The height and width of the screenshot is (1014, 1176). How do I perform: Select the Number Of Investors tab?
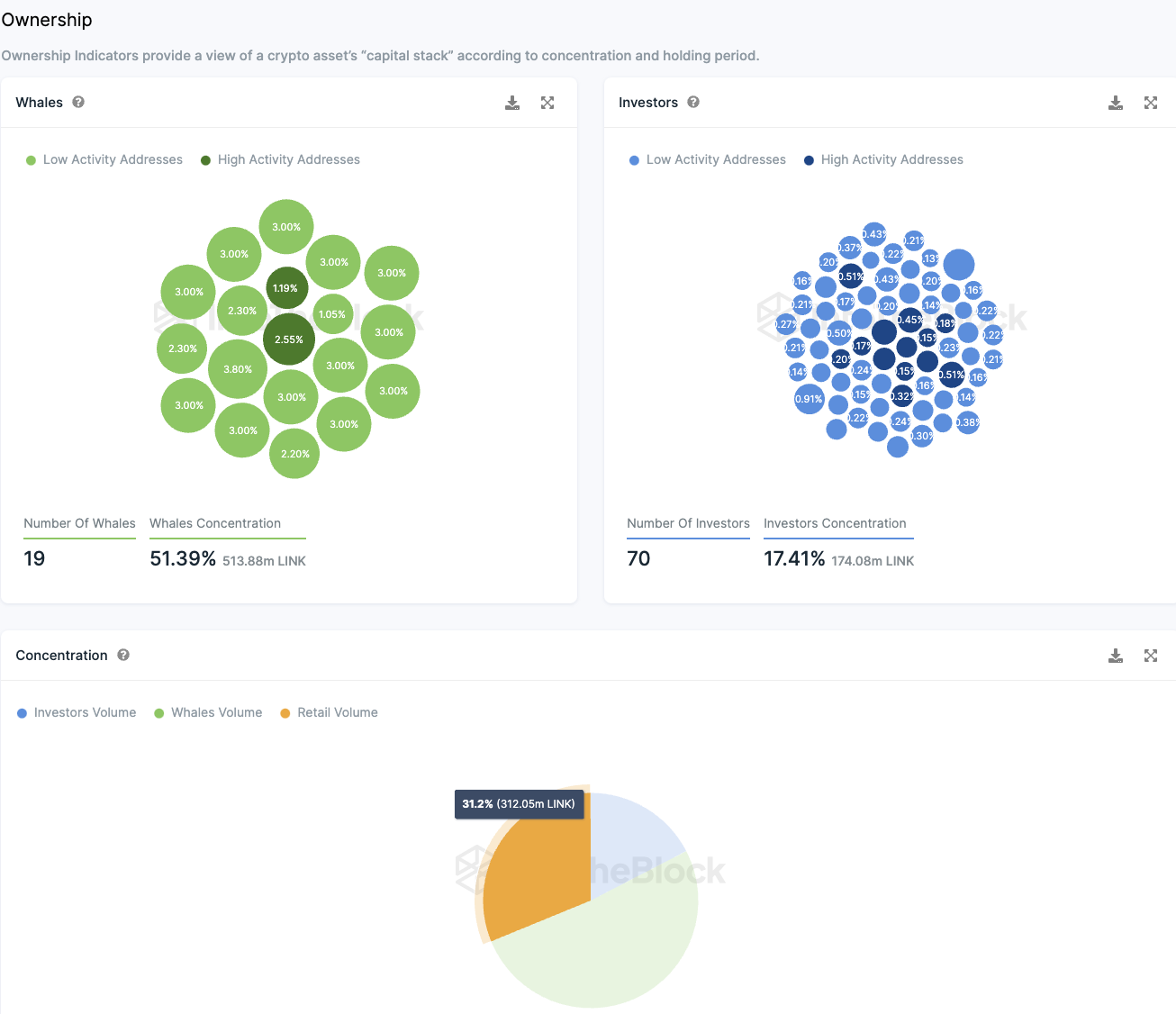688,523
